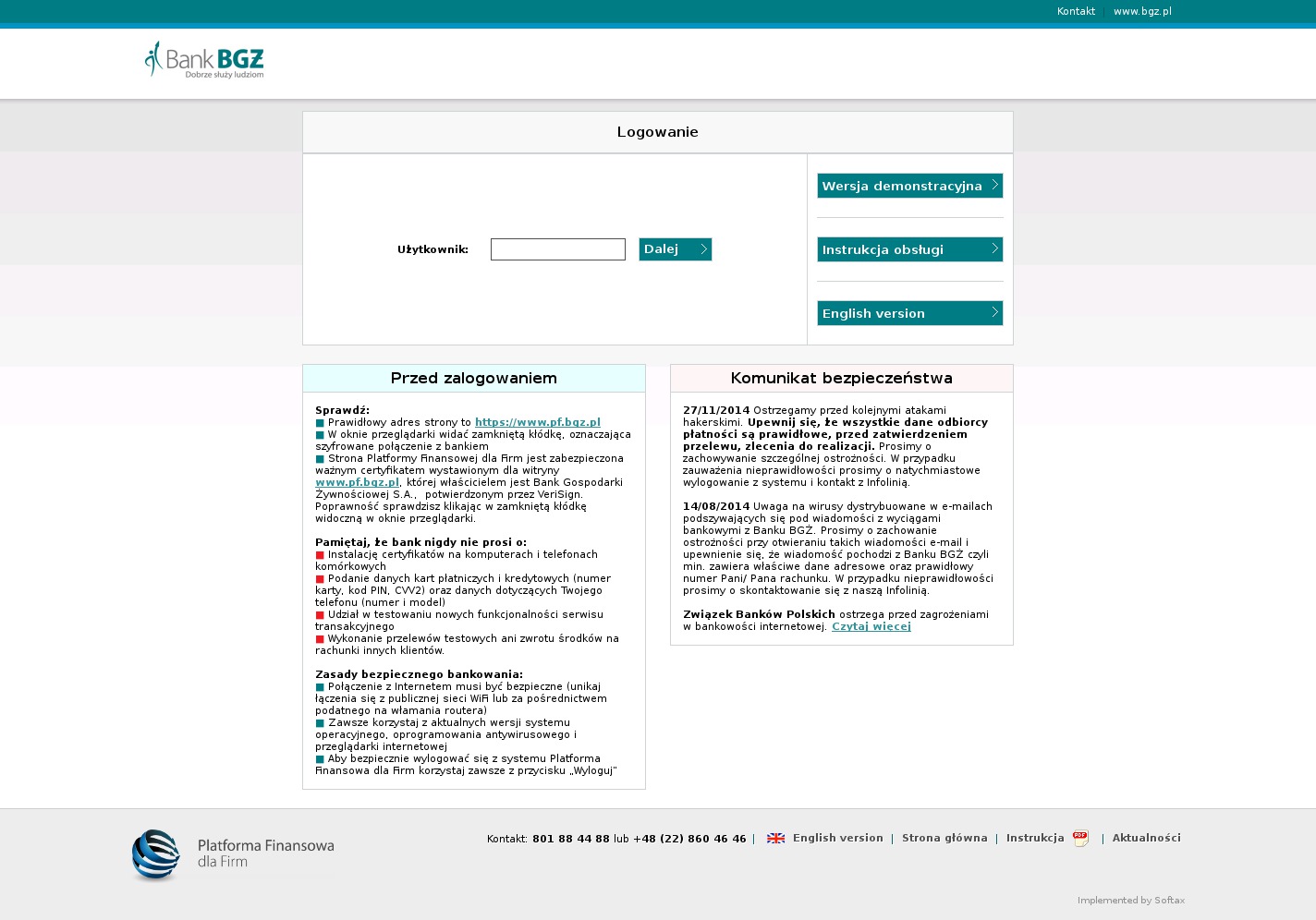The image size is (1316, 920).
Task: Visit www.bgz.pl from the top bar
Action: [x=1142, y=12]
